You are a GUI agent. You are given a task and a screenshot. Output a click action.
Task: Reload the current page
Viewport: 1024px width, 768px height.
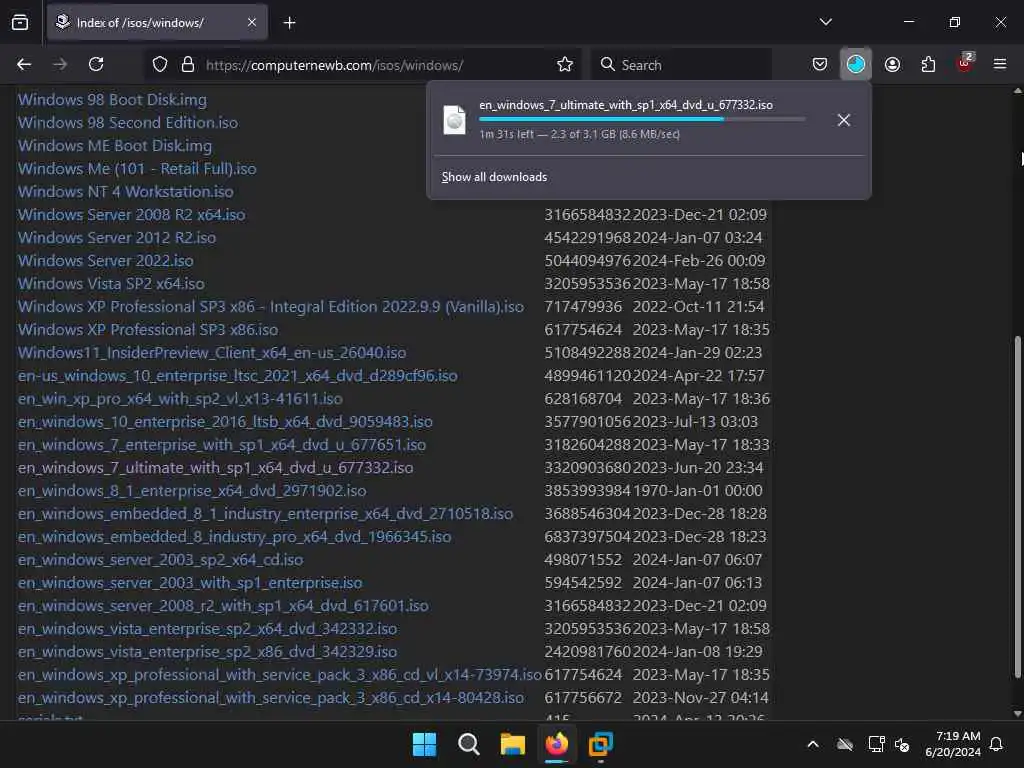point(96,64)
